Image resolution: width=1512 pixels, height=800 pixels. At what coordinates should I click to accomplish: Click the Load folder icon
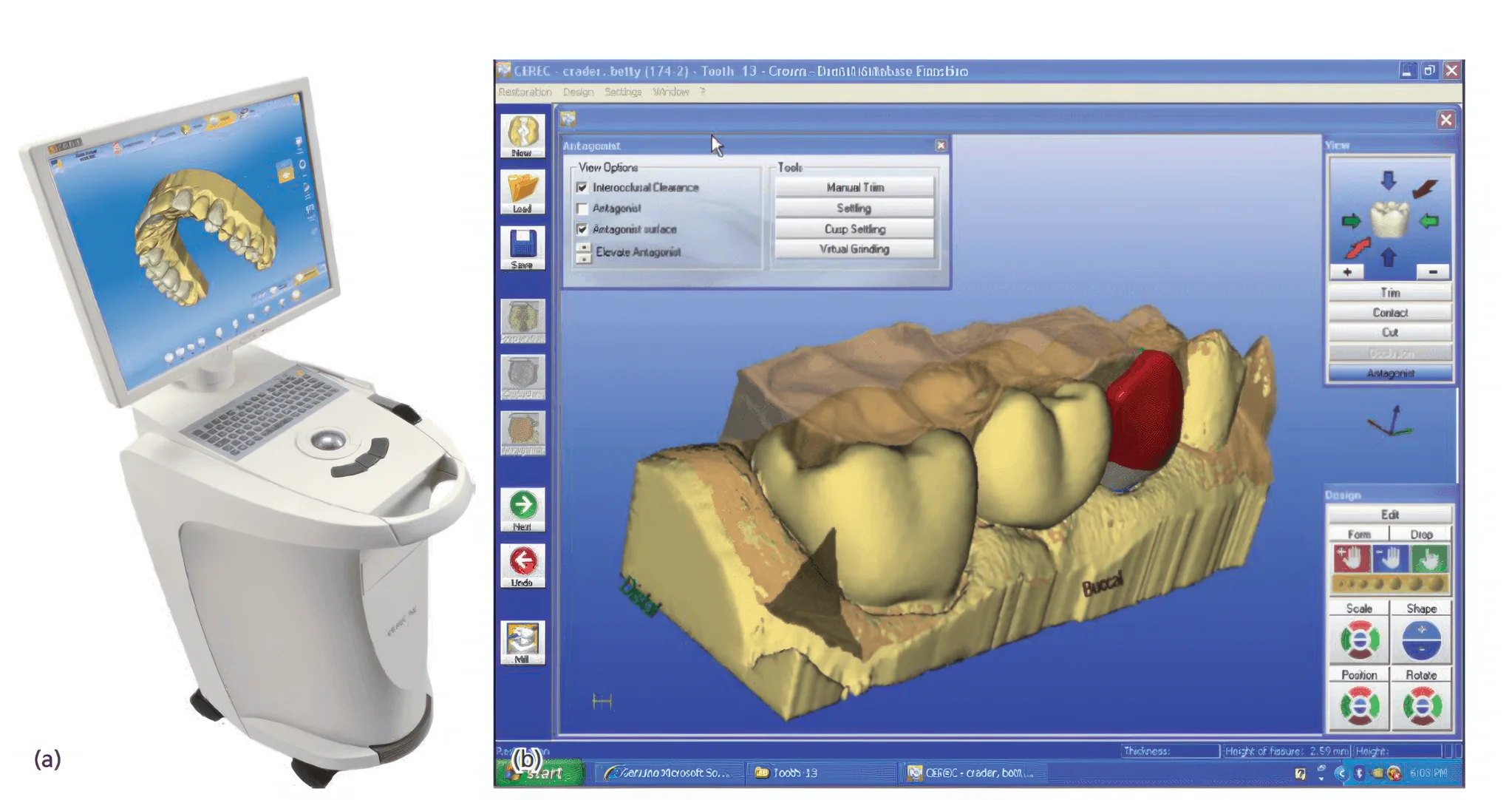click(x=522, y=191)
